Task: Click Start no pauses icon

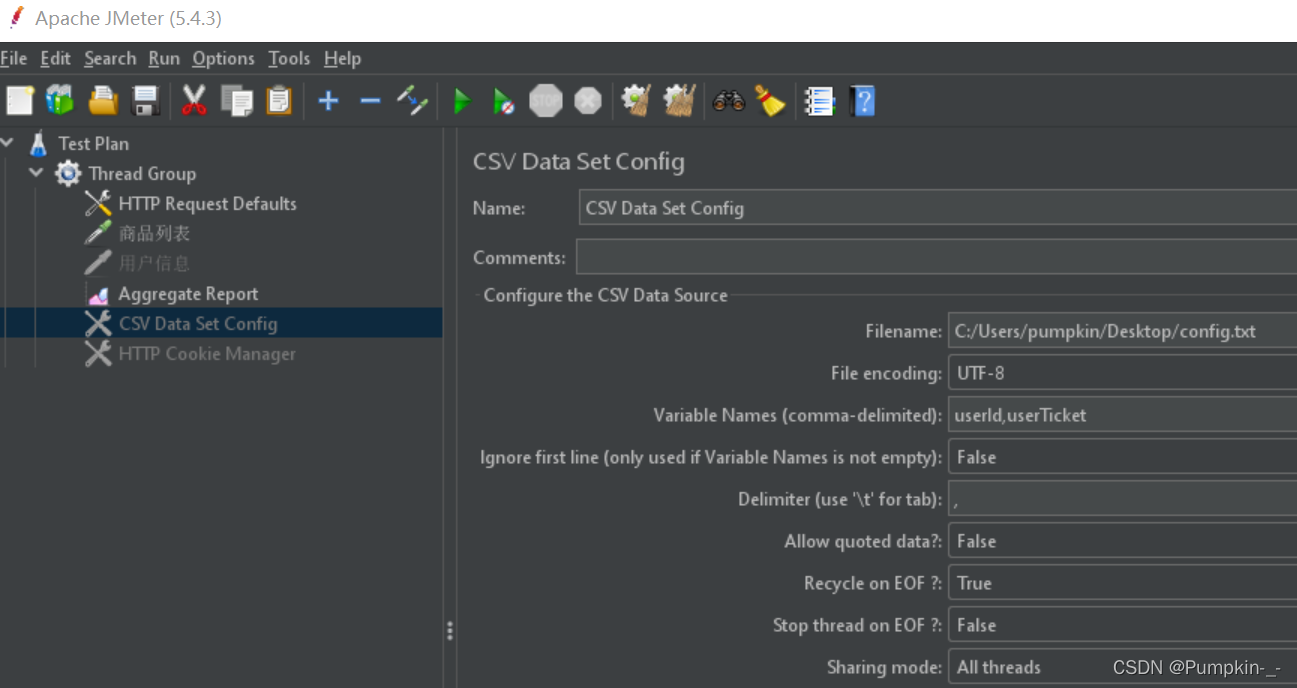Action: pos(503,101)
